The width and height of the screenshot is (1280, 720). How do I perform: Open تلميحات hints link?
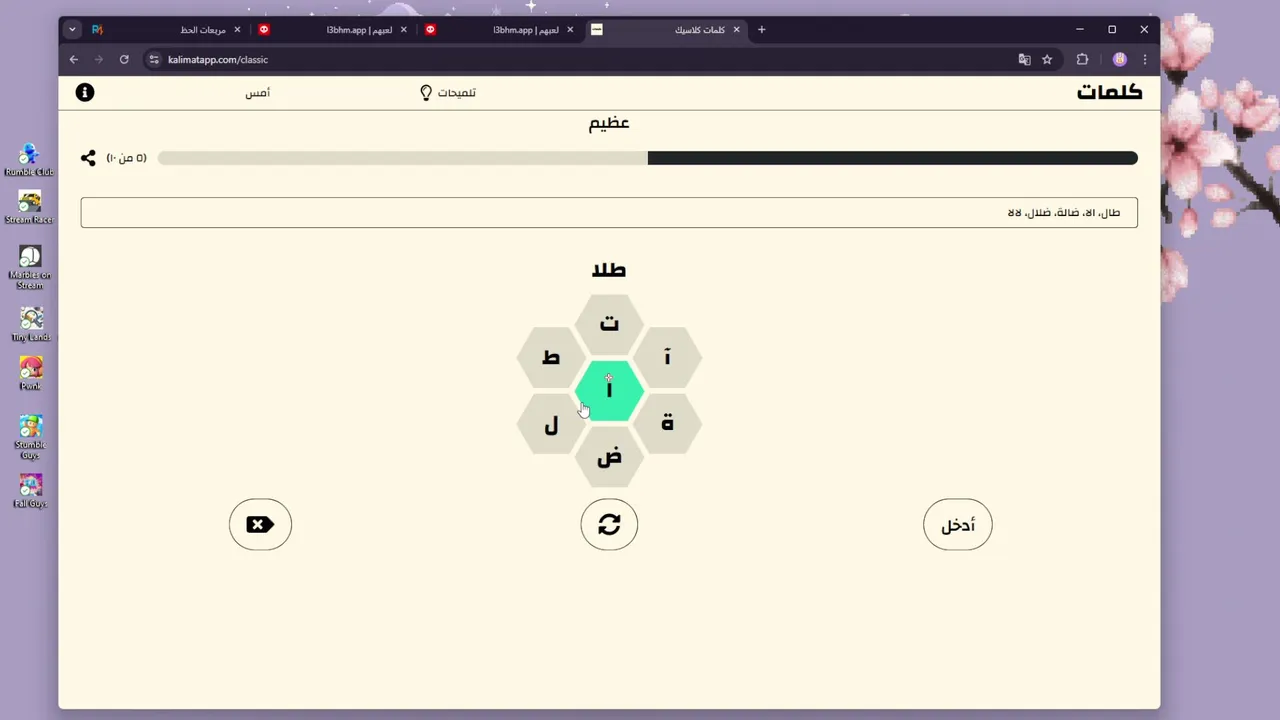457,92
